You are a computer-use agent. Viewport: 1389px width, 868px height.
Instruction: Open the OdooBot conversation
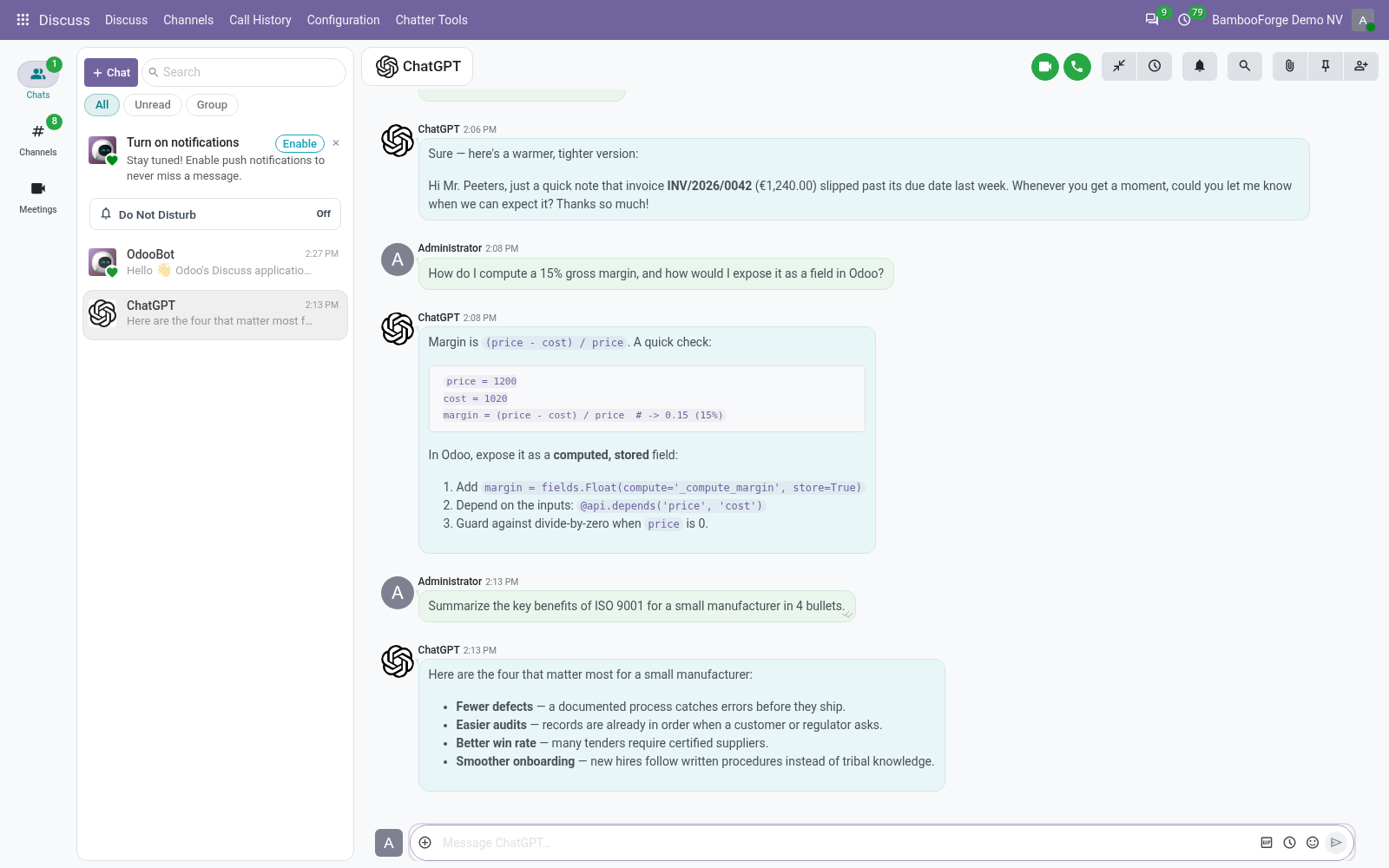pyautogui.click(x=215, y=262)
